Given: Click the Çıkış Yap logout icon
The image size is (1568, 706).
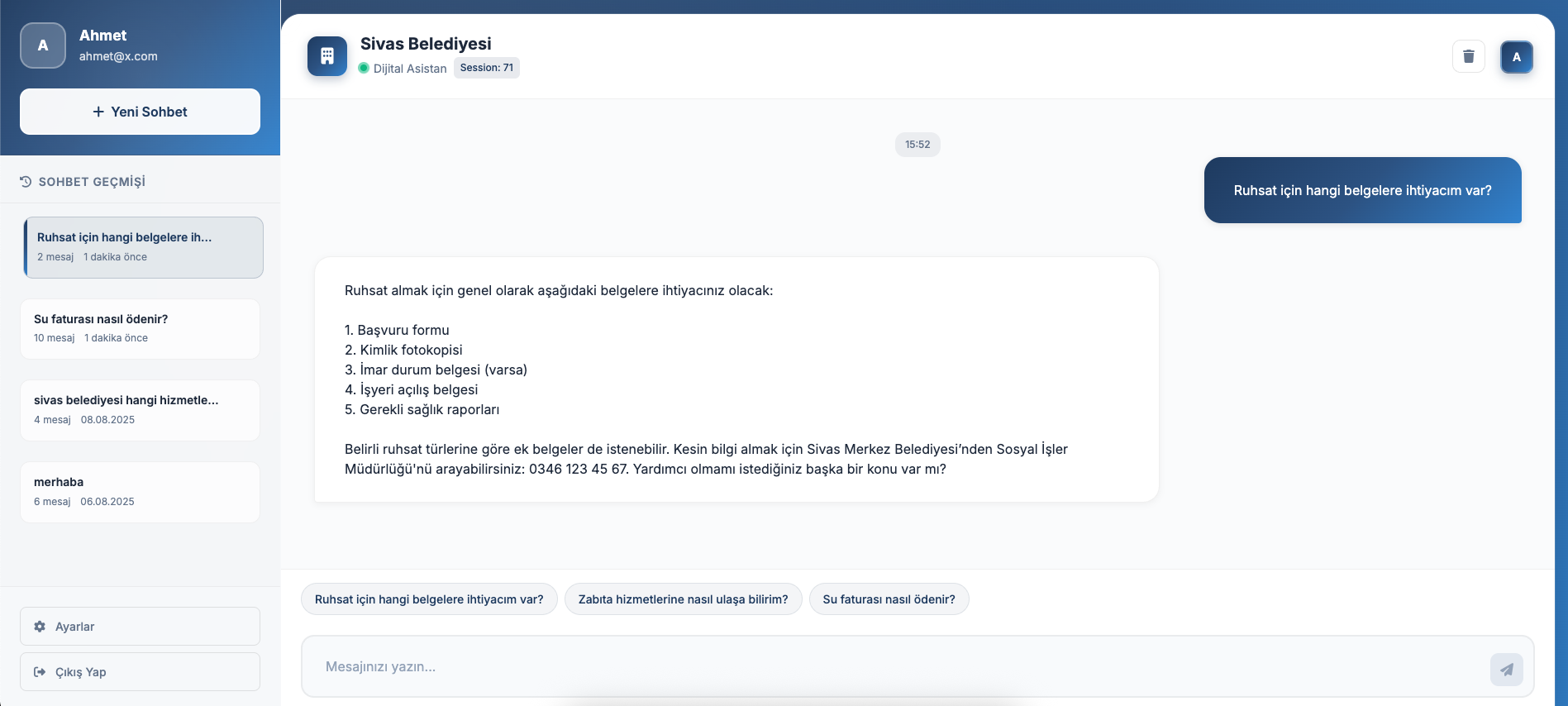Looking at the screenshot, I should click(x=40, y=672).
